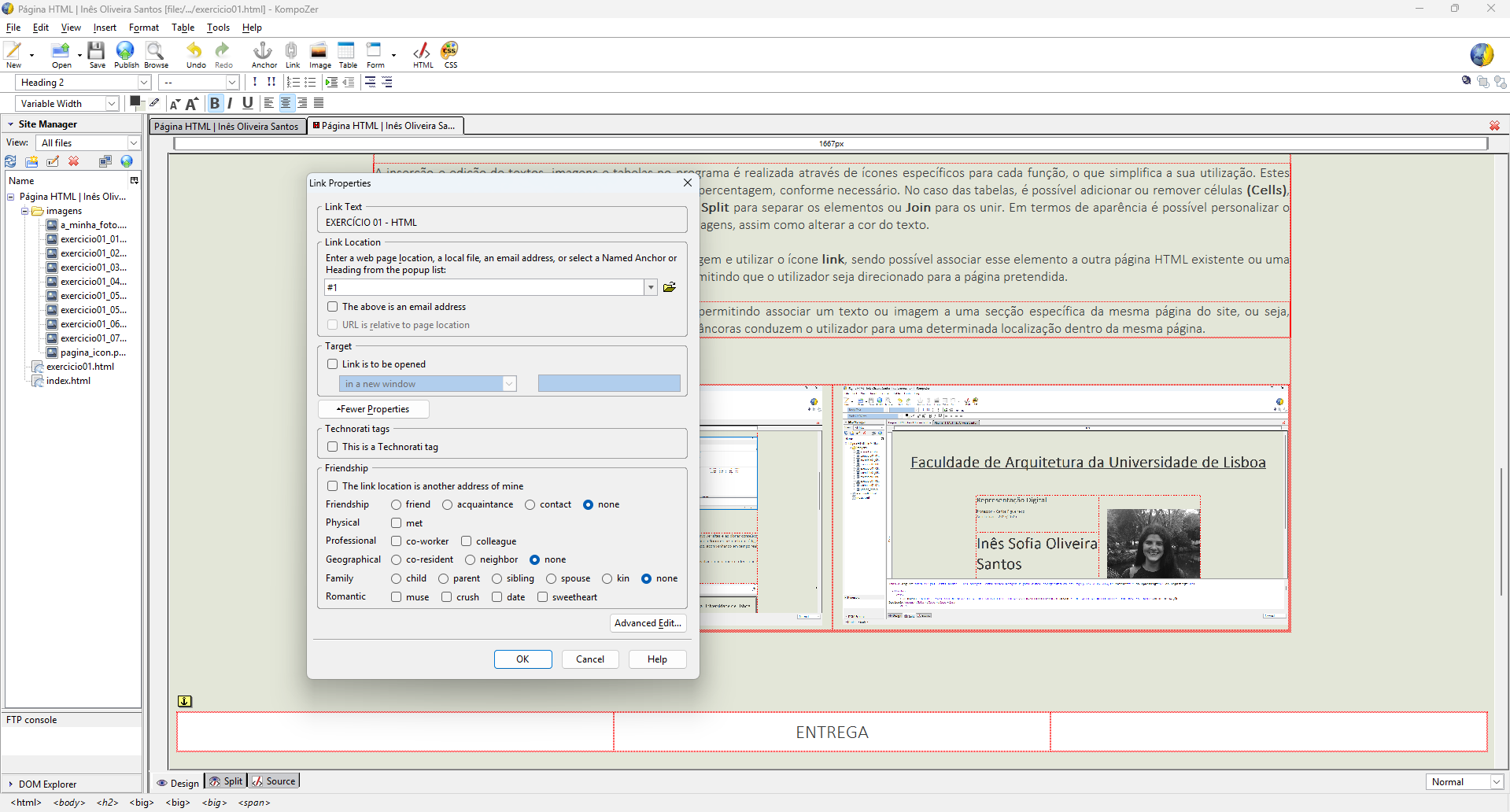The width and height of the screenshot is (1510, 812).
Task: Select the 'friend' Friendship radio button
Action: [x=397, y=505]
